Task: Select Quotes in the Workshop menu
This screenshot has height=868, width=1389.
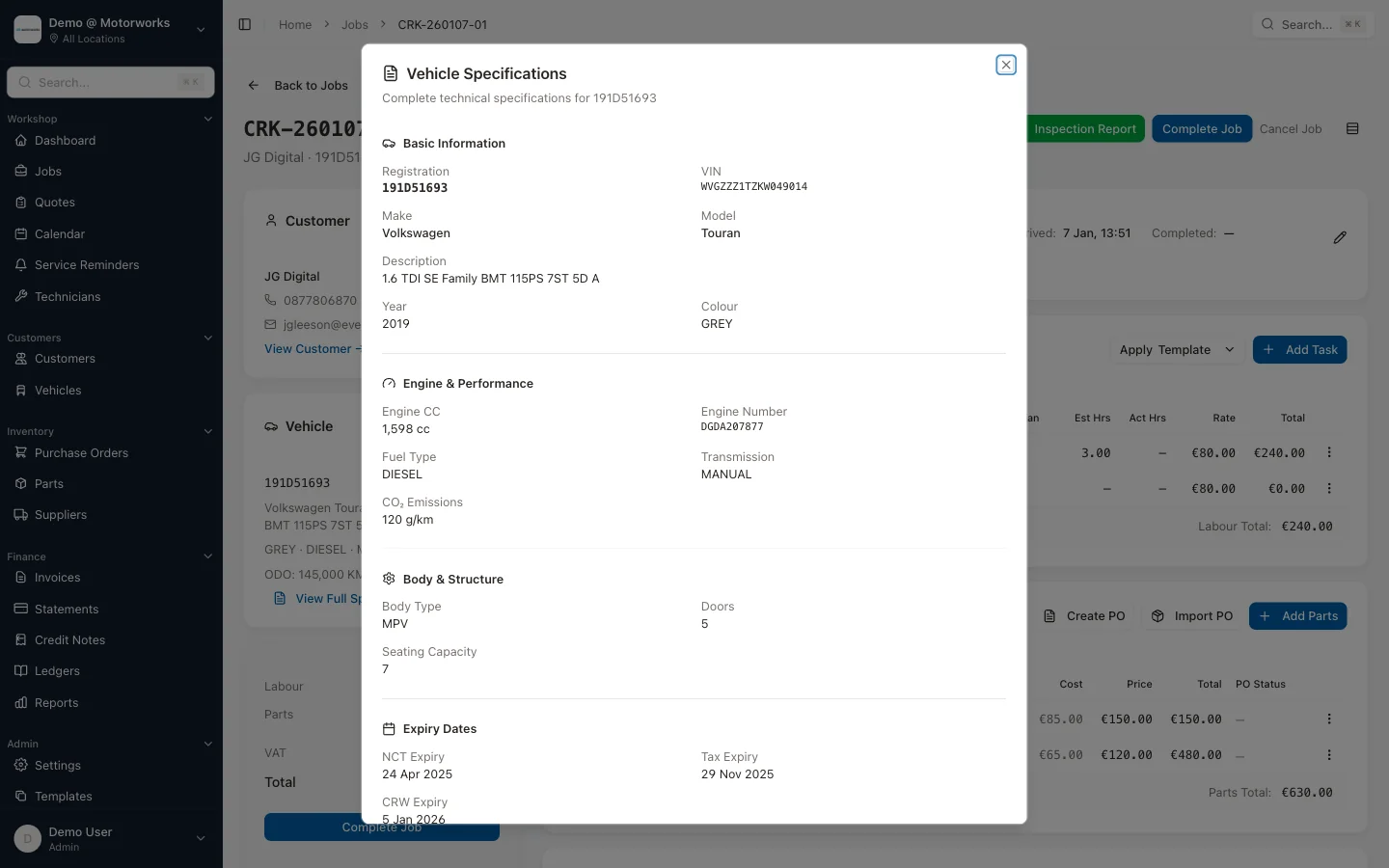Action: (54, 203)
